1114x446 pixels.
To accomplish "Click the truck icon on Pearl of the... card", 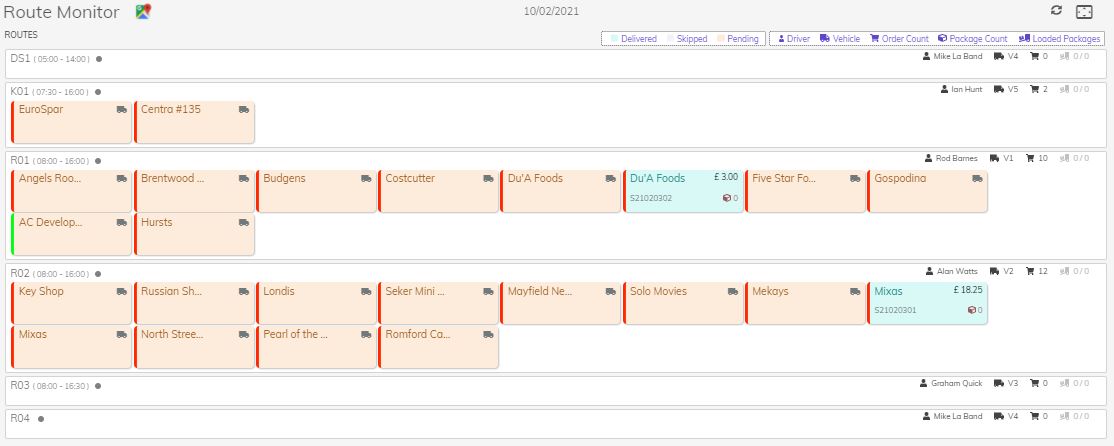I will [366, 334].
